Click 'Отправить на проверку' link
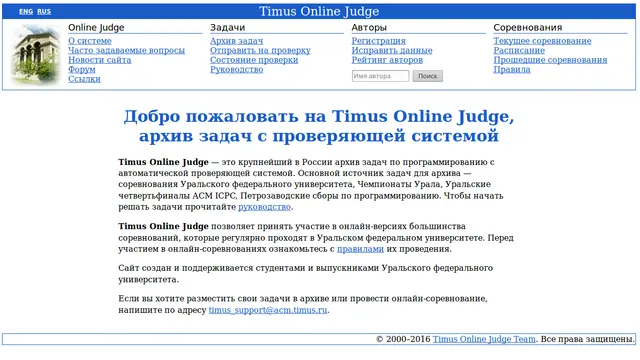Viewport: 640px width, 360px height. point(260,50)
